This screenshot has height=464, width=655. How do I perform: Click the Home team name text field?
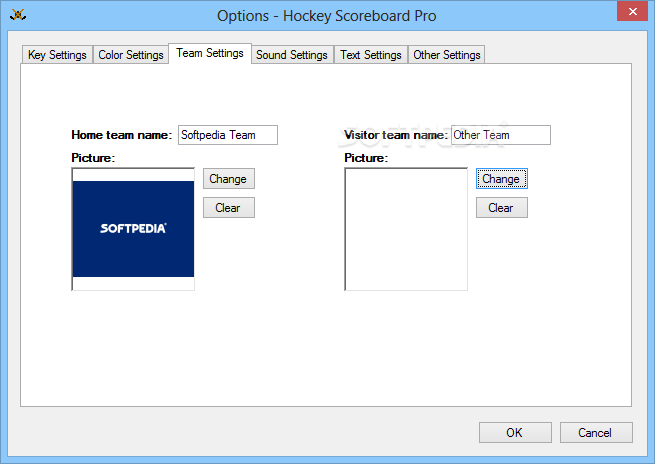pyautogui.click(x=227, y=135)
